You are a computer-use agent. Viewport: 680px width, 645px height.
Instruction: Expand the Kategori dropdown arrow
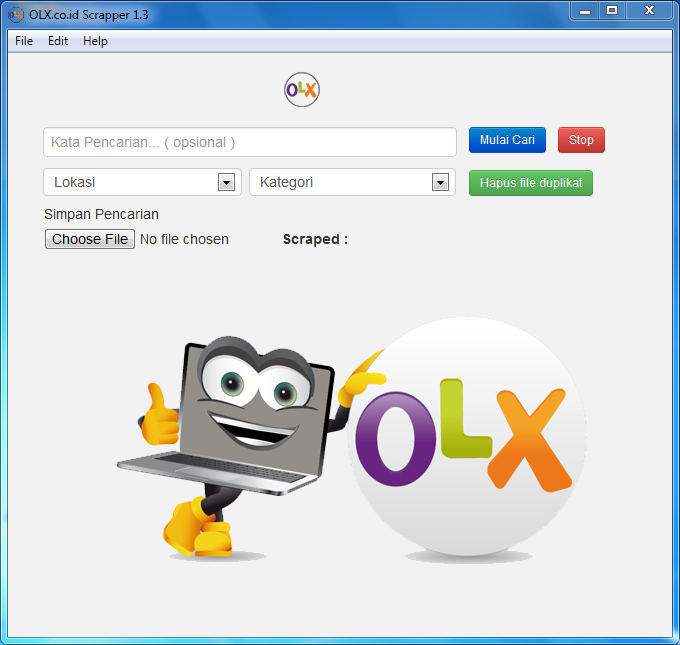point(440,182)
